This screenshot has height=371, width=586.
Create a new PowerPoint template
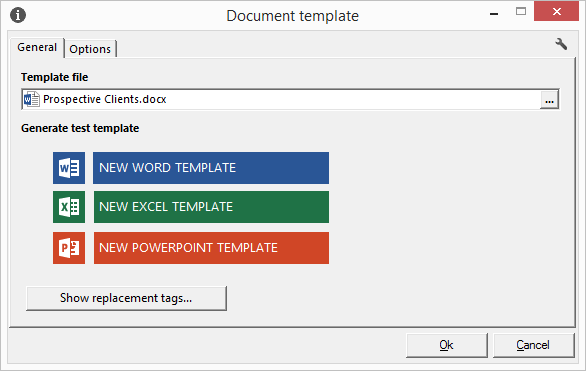click(211, 248)
